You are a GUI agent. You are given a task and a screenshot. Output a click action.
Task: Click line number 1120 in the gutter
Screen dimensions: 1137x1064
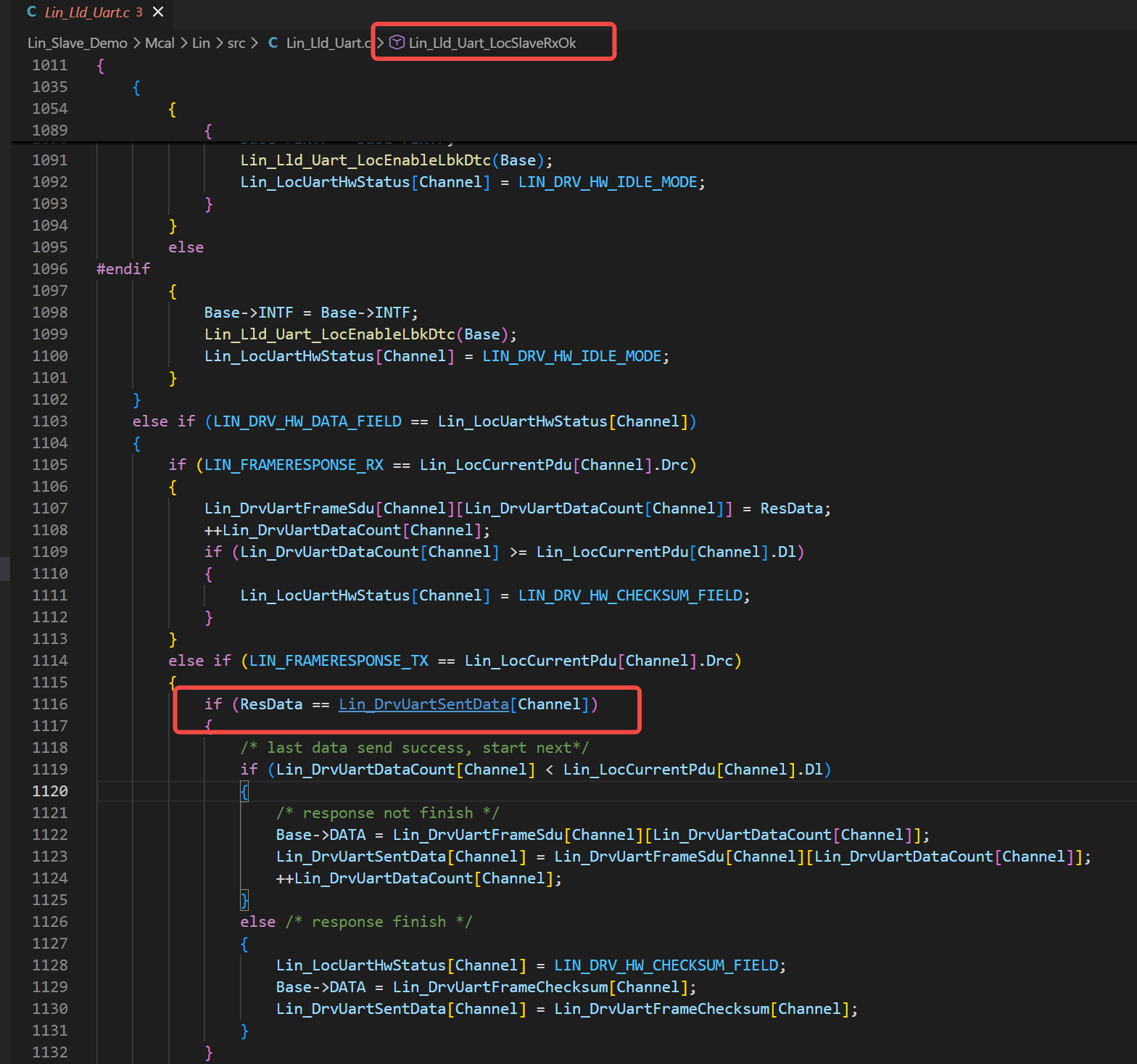pyautogui.click(x=49, y=791)
